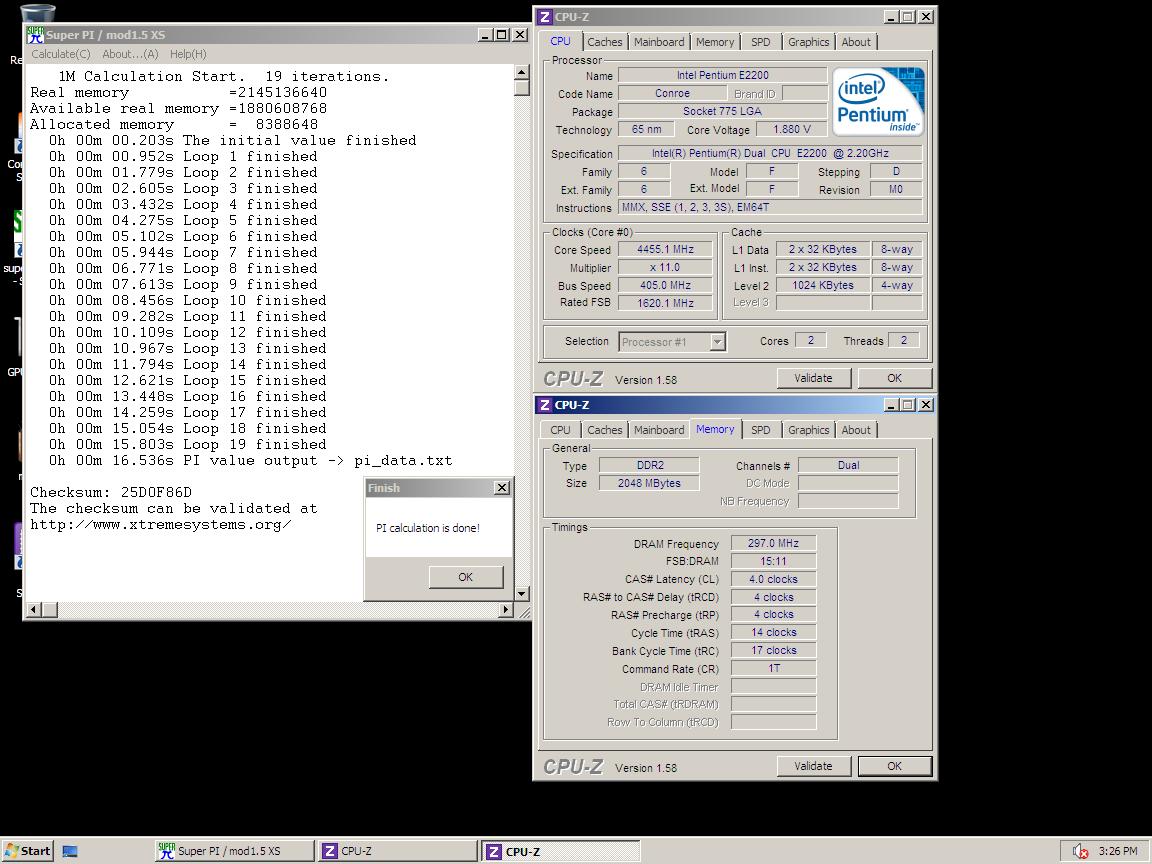
Task: Switch to Caches tab in upper CPU-Z
Action: 605,42
